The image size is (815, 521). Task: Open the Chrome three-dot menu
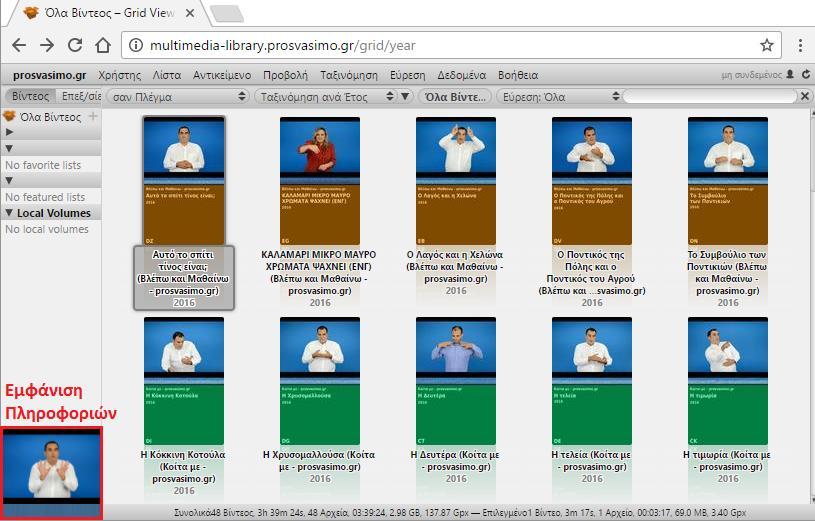(x=800, y=45)
